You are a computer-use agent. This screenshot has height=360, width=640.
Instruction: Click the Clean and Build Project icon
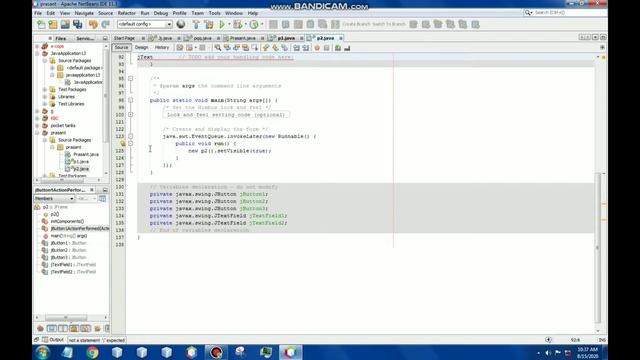click(x=209, y=24)
